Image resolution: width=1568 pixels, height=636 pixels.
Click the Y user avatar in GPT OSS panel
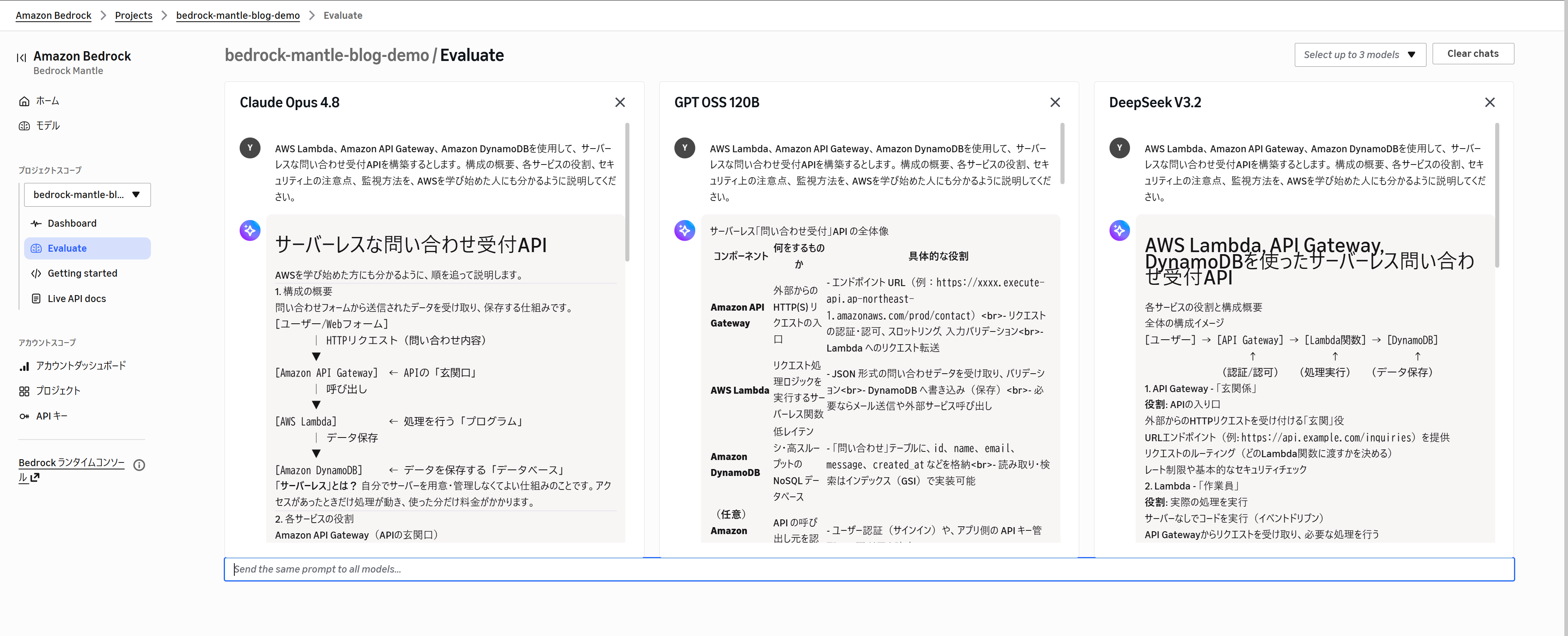point(684,148)
